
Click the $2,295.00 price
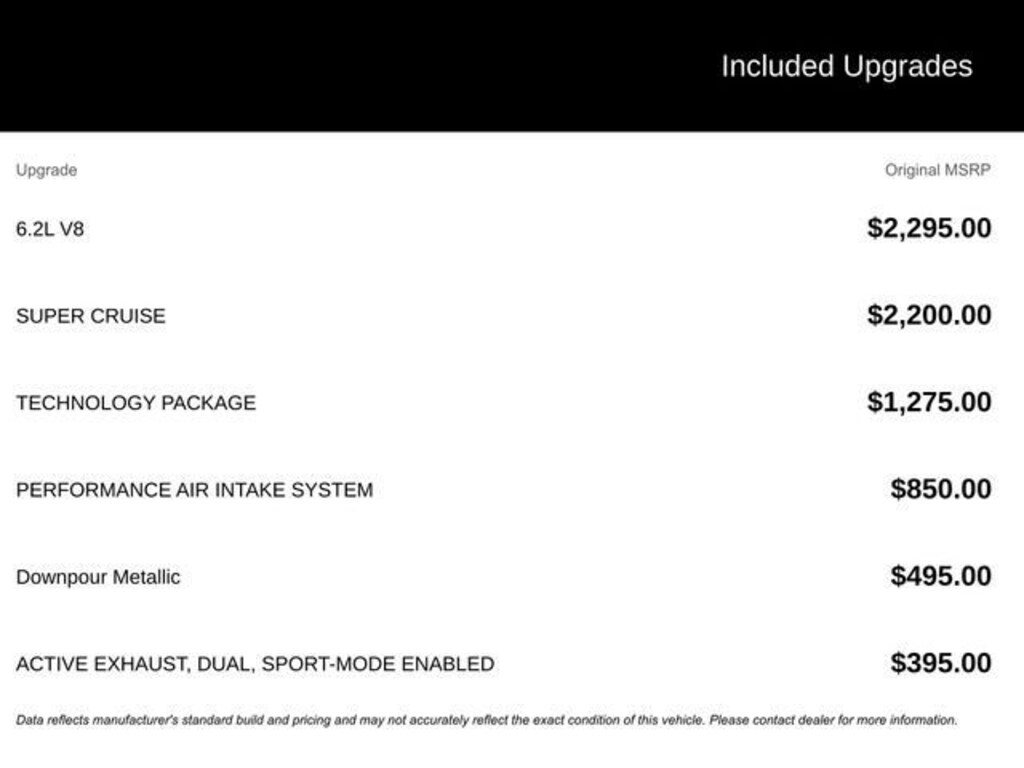929,228
